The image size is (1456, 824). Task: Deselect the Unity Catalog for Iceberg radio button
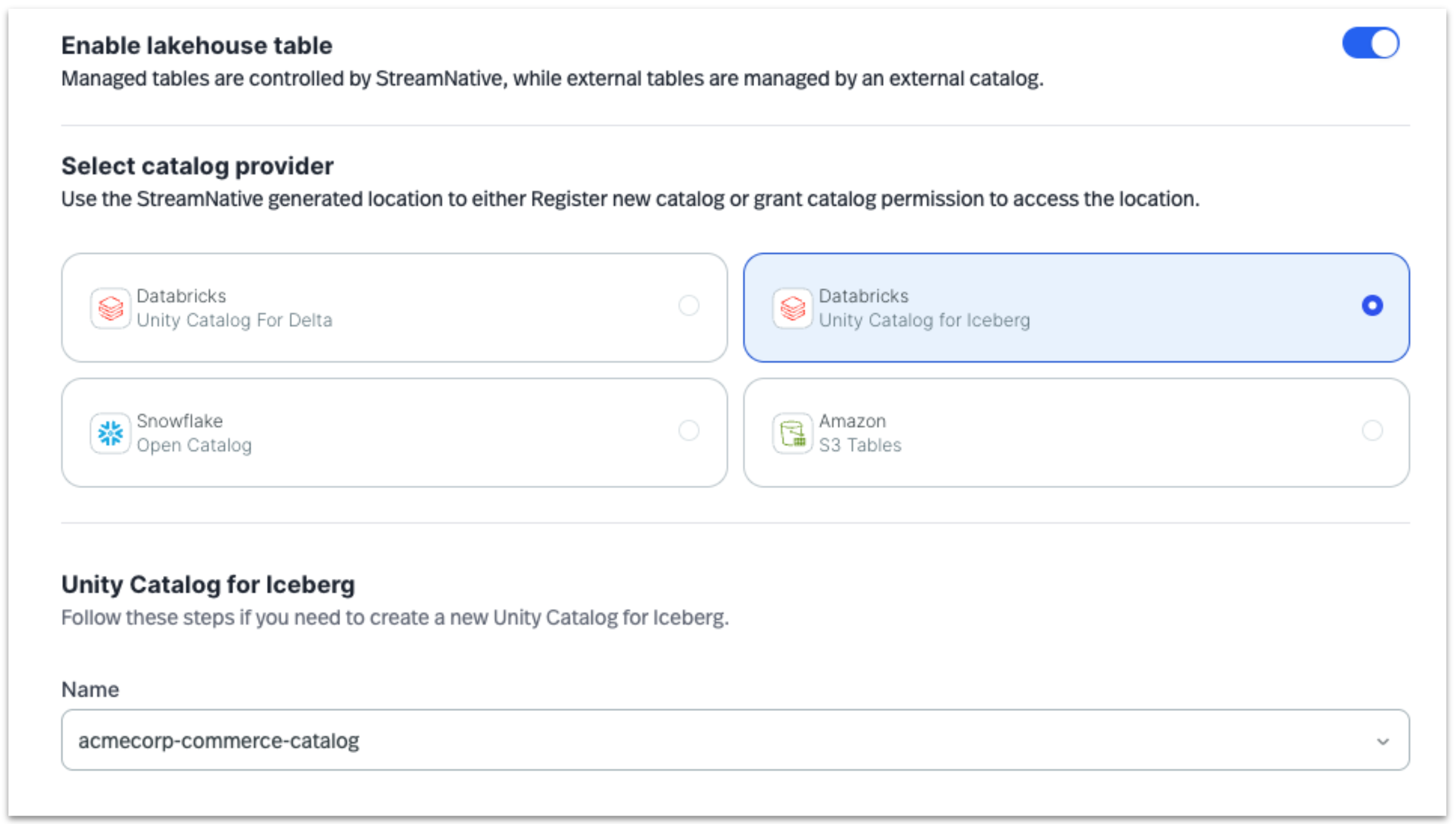(x=1373, y=306)
